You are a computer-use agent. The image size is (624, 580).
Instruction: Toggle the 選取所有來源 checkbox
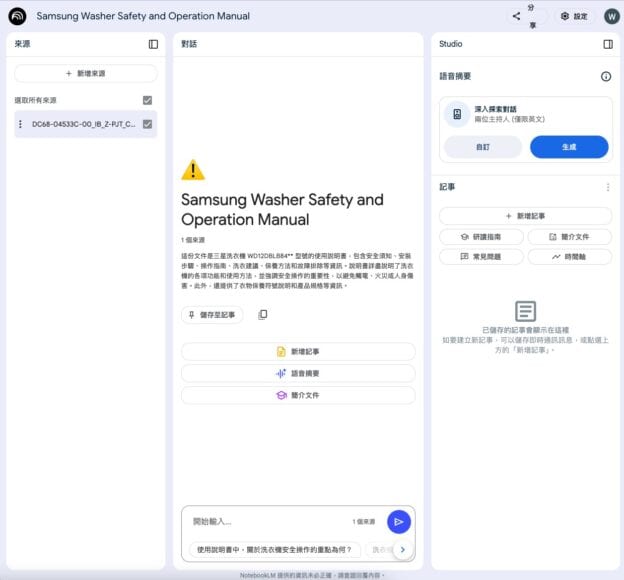(147, 100)
